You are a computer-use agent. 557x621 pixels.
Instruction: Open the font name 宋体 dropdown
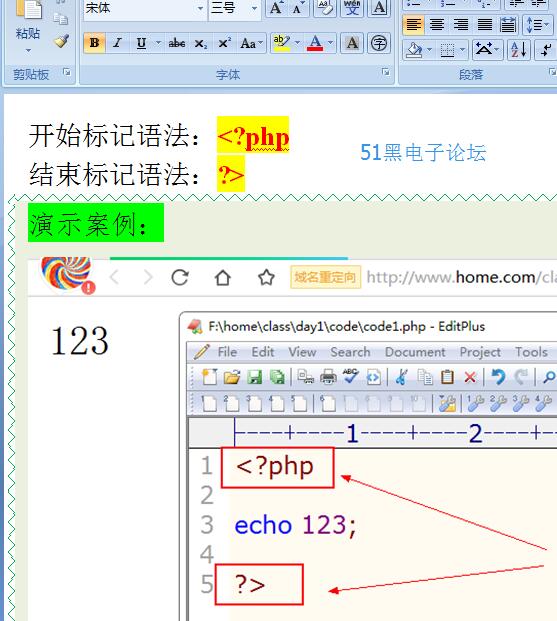click(x=200, y=8)
